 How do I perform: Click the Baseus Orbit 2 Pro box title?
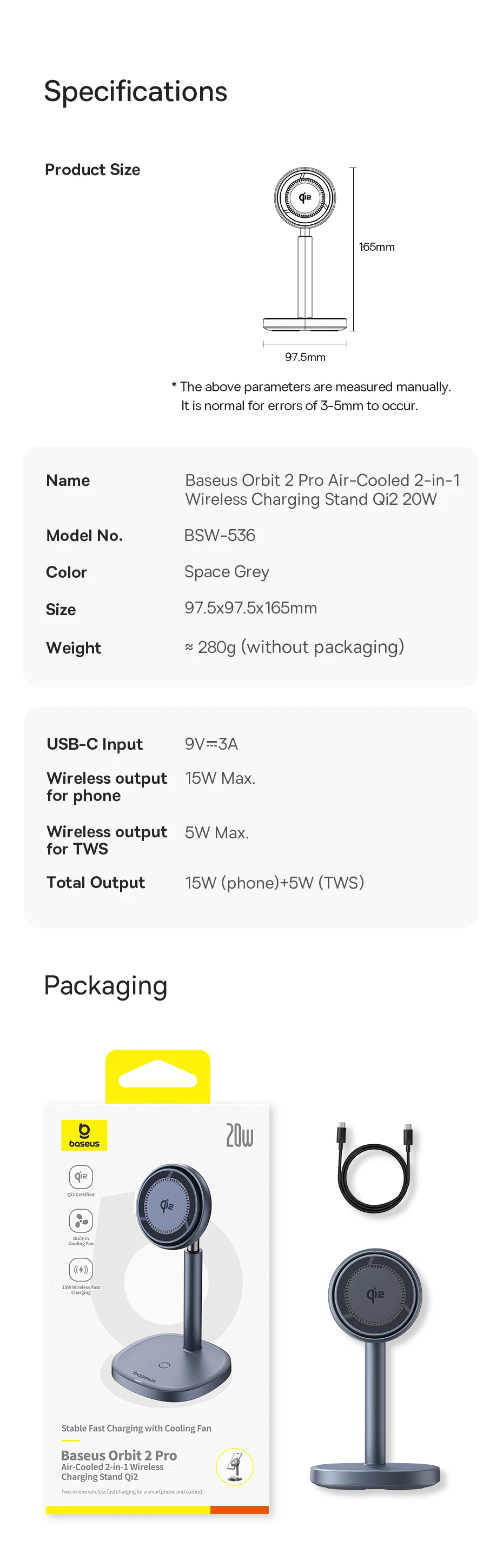pyautogui.click(x=119, y=1456)
